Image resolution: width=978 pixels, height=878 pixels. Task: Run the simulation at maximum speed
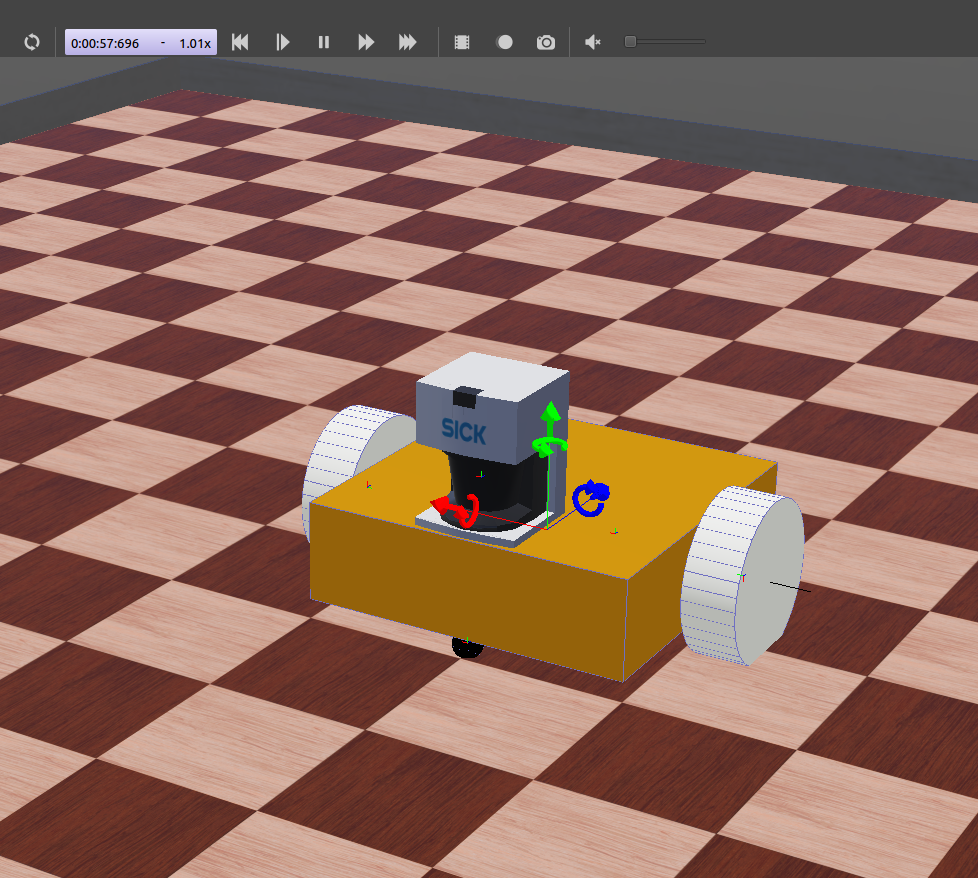point(407,42)
